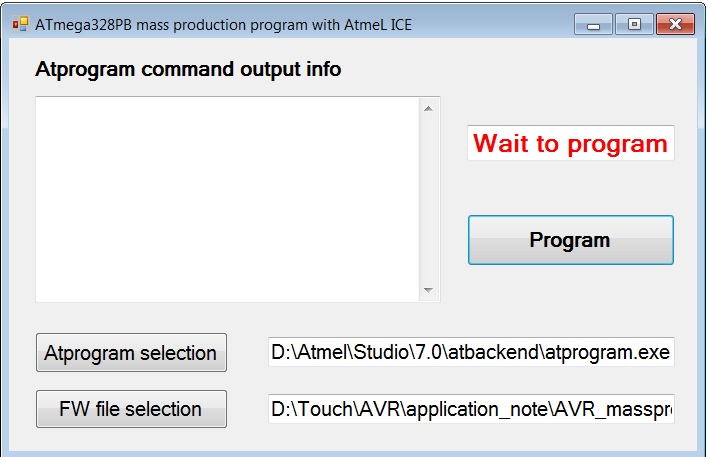Click the output box vertical scrollbar track
This screenshot has width=708, height=457.
click(x=429, y=200)
